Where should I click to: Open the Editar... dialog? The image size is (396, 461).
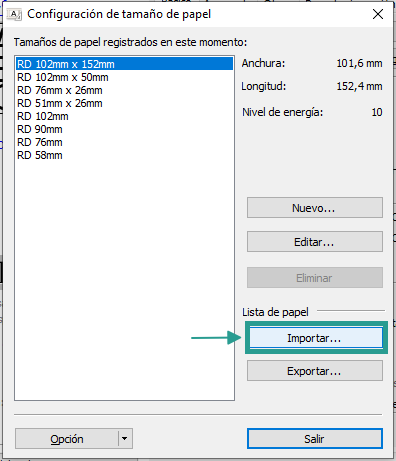(x=315, y=242)
